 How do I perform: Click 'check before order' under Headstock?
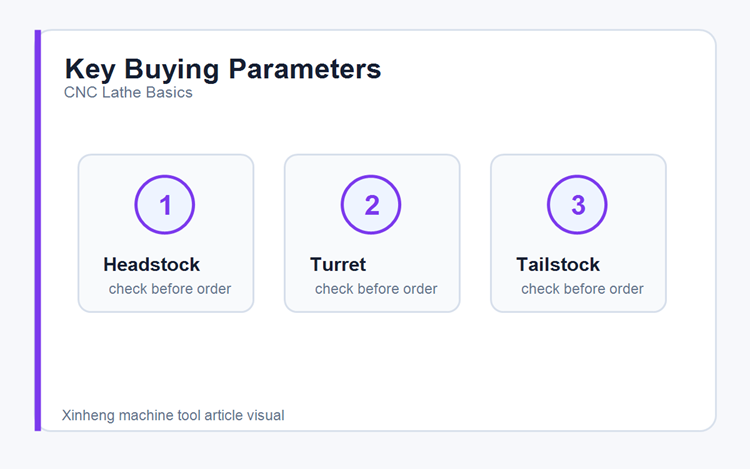pyautogui.click(x=170, y=289)
